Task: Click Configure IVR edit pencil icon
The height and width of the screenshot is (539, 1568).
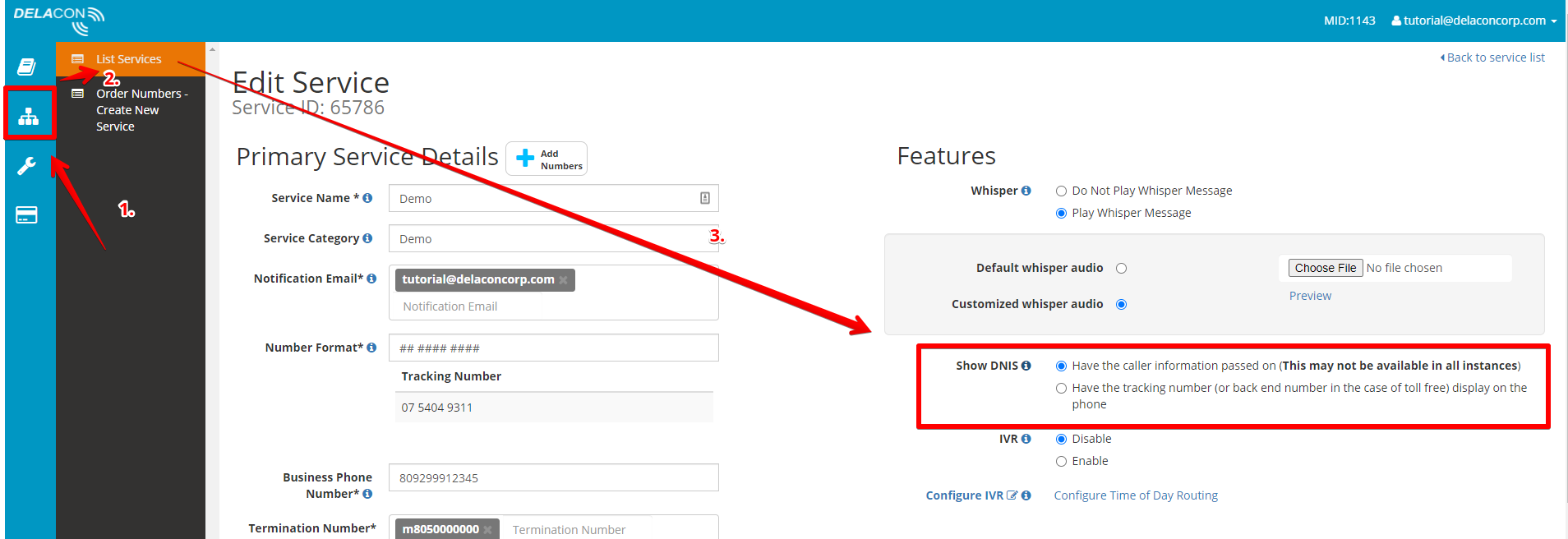Action: click(x=1012, y=495)
